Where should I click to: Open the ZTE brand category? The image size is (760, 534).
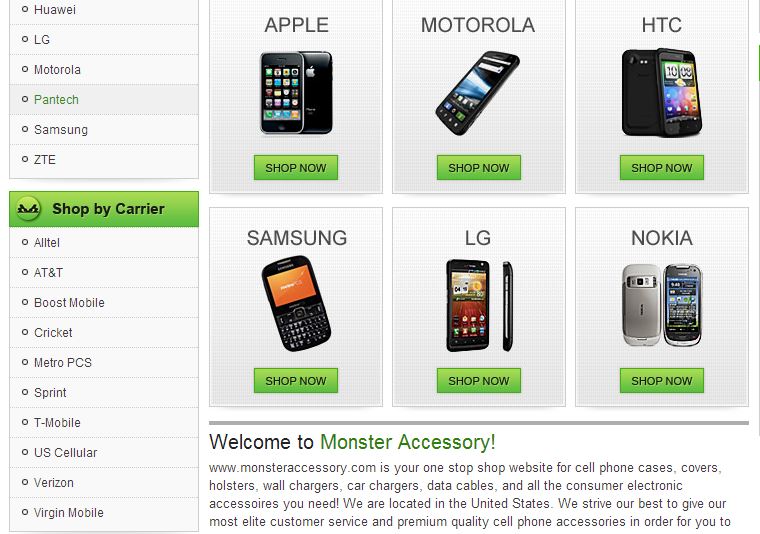click(45, 160)
